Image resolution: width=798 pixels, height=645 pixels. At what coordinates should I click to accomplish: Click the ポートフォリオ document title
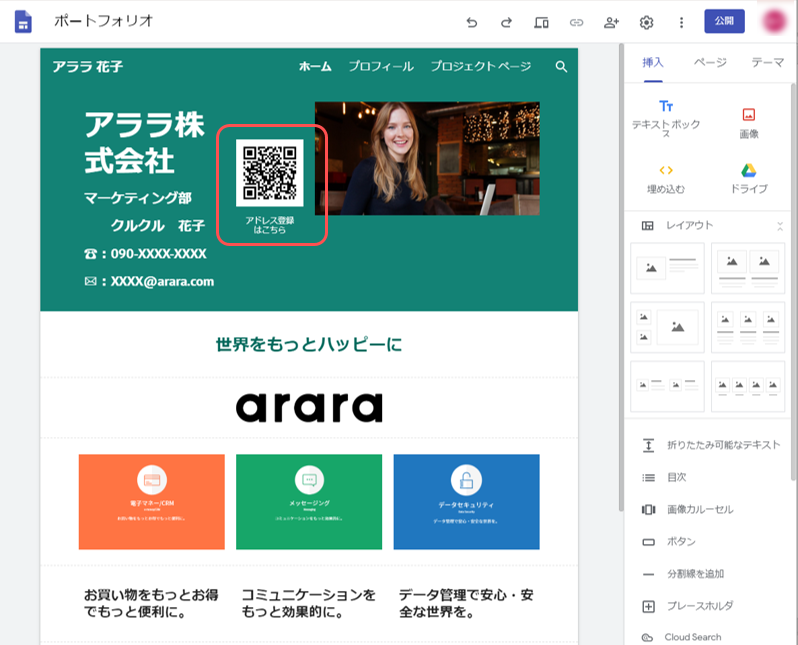104,21
